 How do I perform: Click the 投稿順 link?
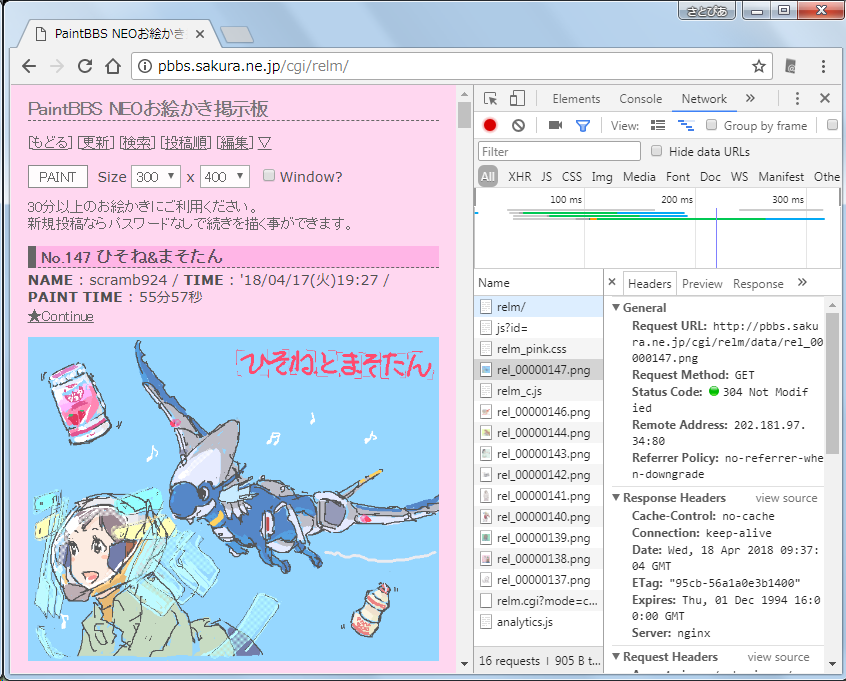click(x=186, y=142)
